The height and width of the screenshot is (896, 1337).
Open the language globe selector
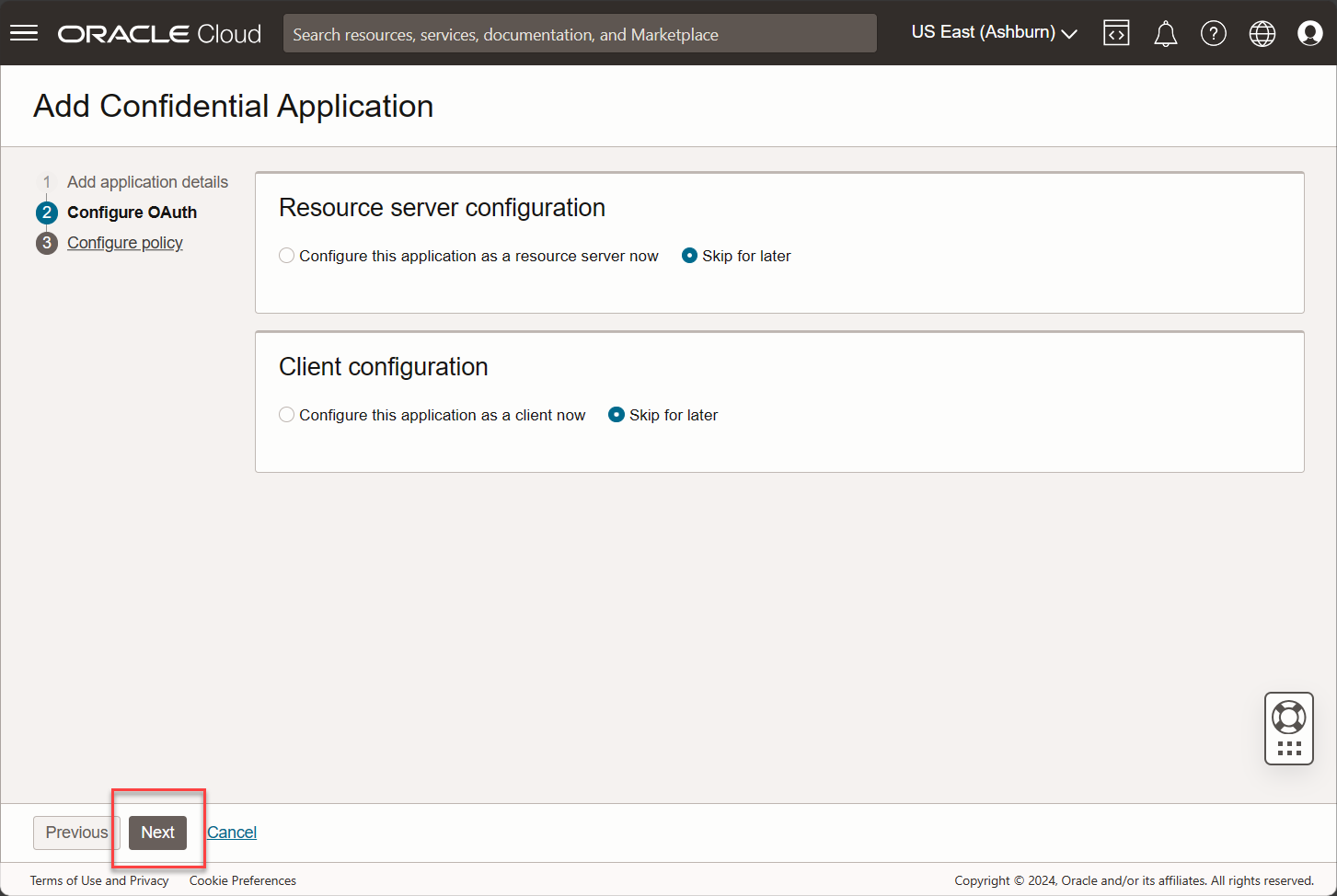1262,32
